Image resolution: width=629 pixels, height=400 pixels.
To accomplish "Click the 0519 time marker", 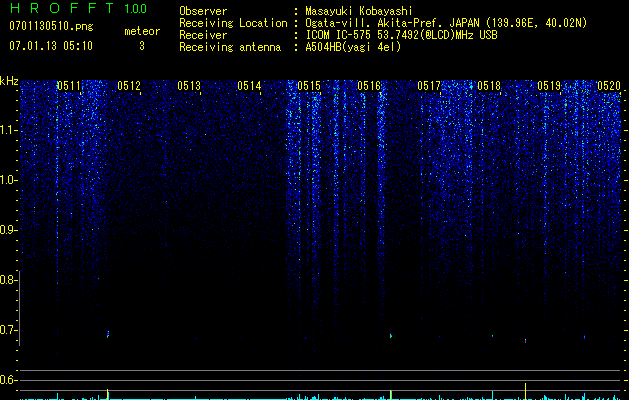I will 549,86.
